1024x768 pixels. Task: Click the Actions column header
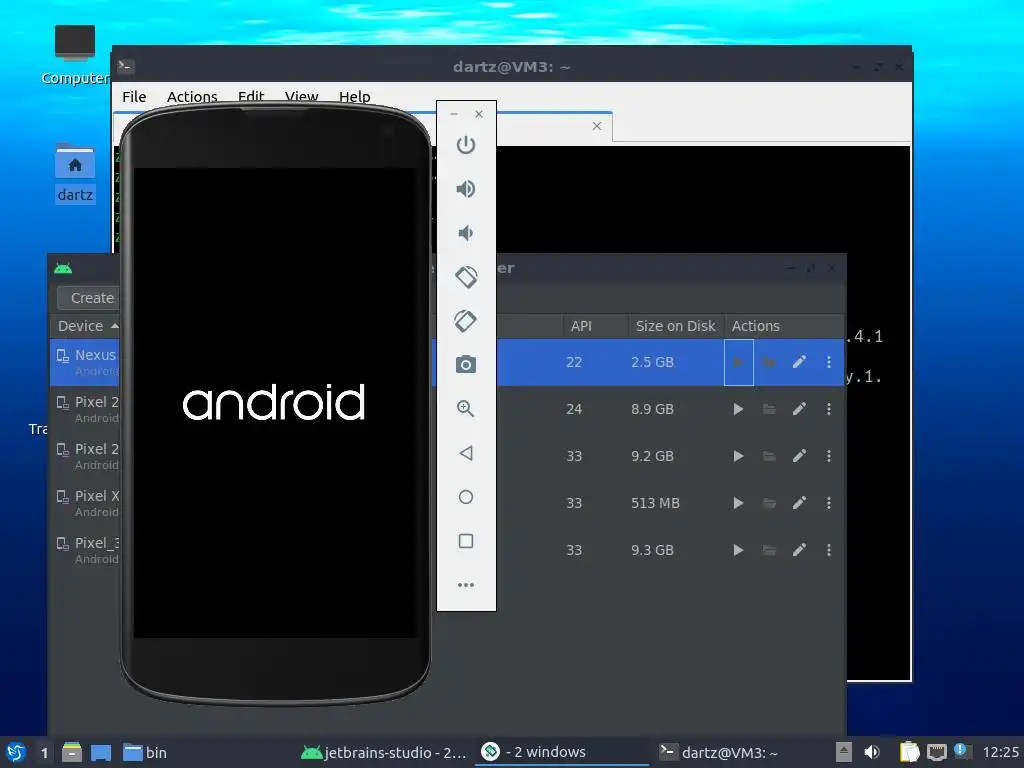pyautogui.click(x=784, y=326)
